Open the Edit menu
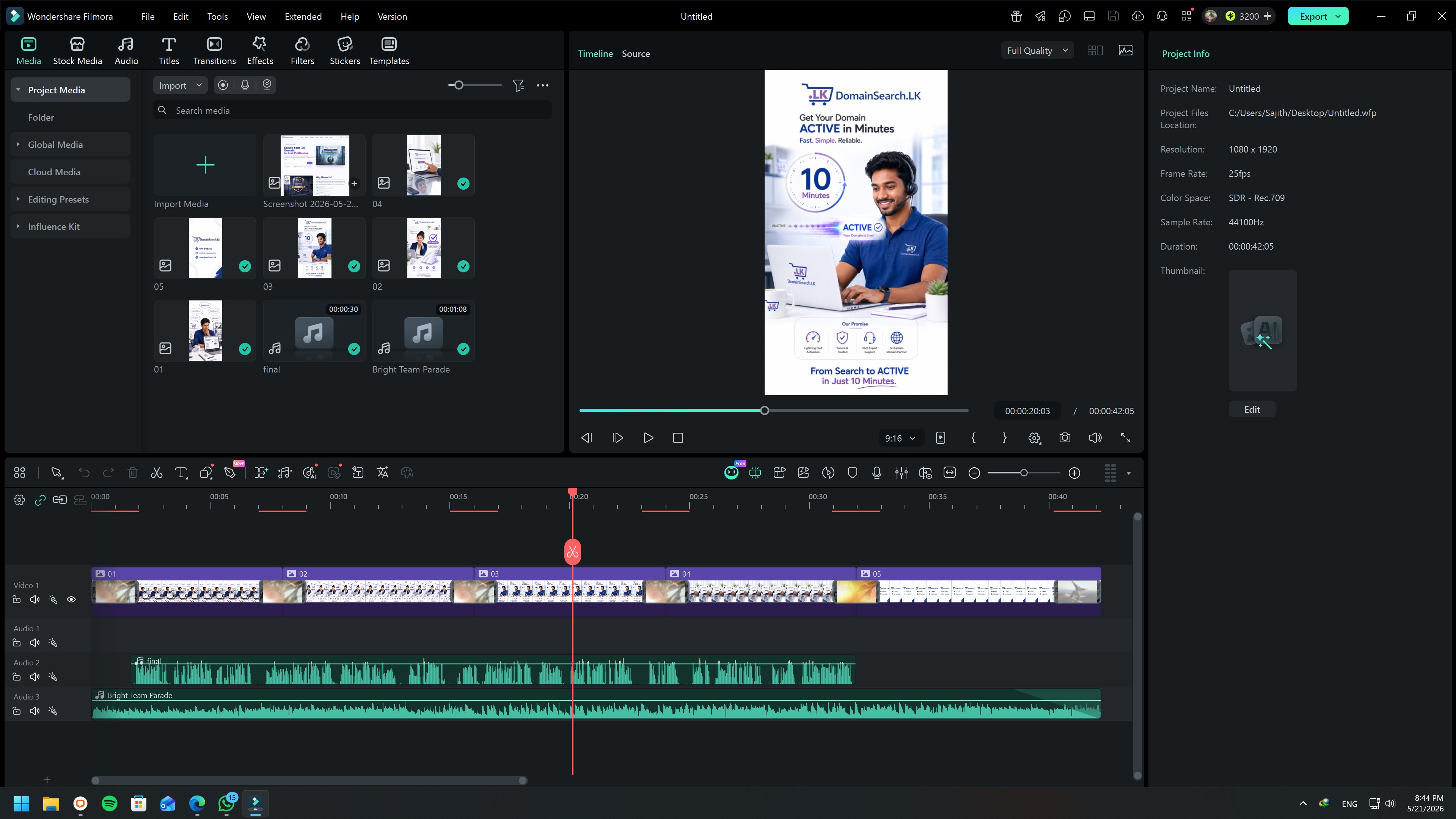Screen dimensions: 1456x819 [181, 16]
